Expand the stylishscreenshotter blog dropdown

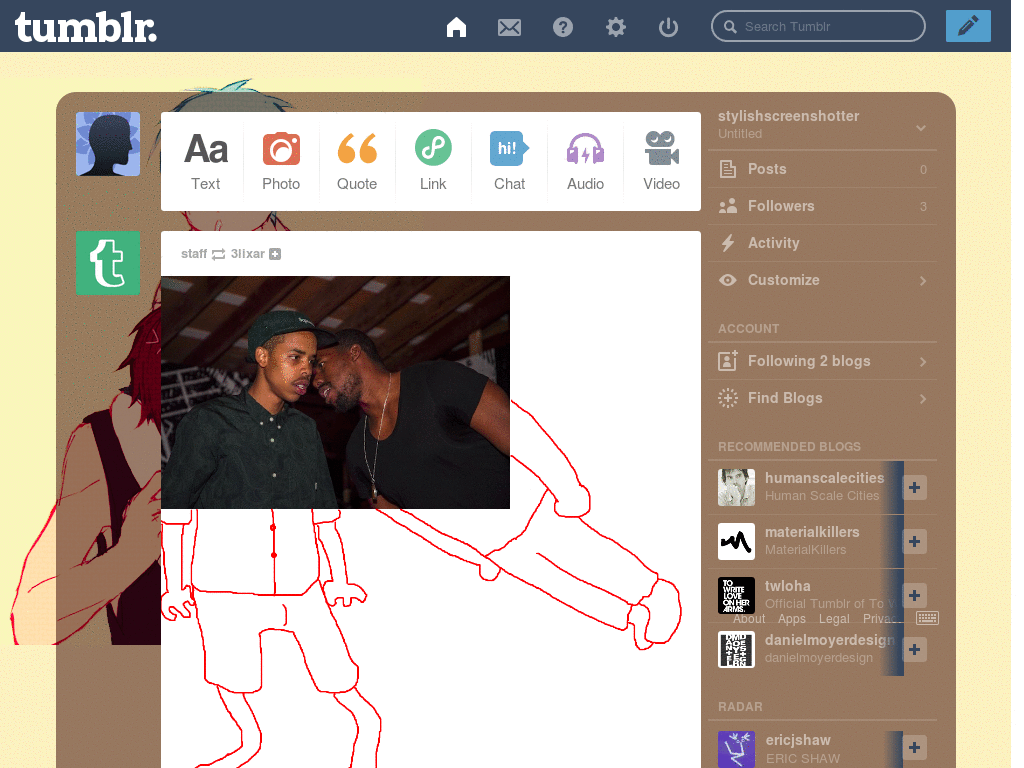pos(921,128)
